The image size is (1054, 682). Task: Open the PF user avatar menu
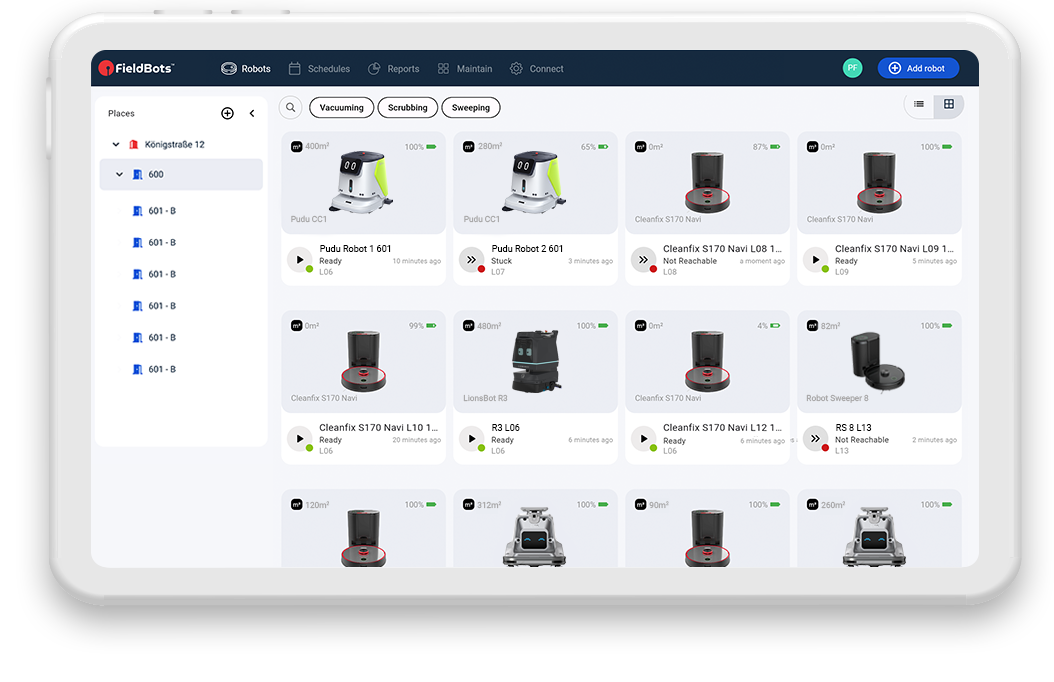(852, 68)
